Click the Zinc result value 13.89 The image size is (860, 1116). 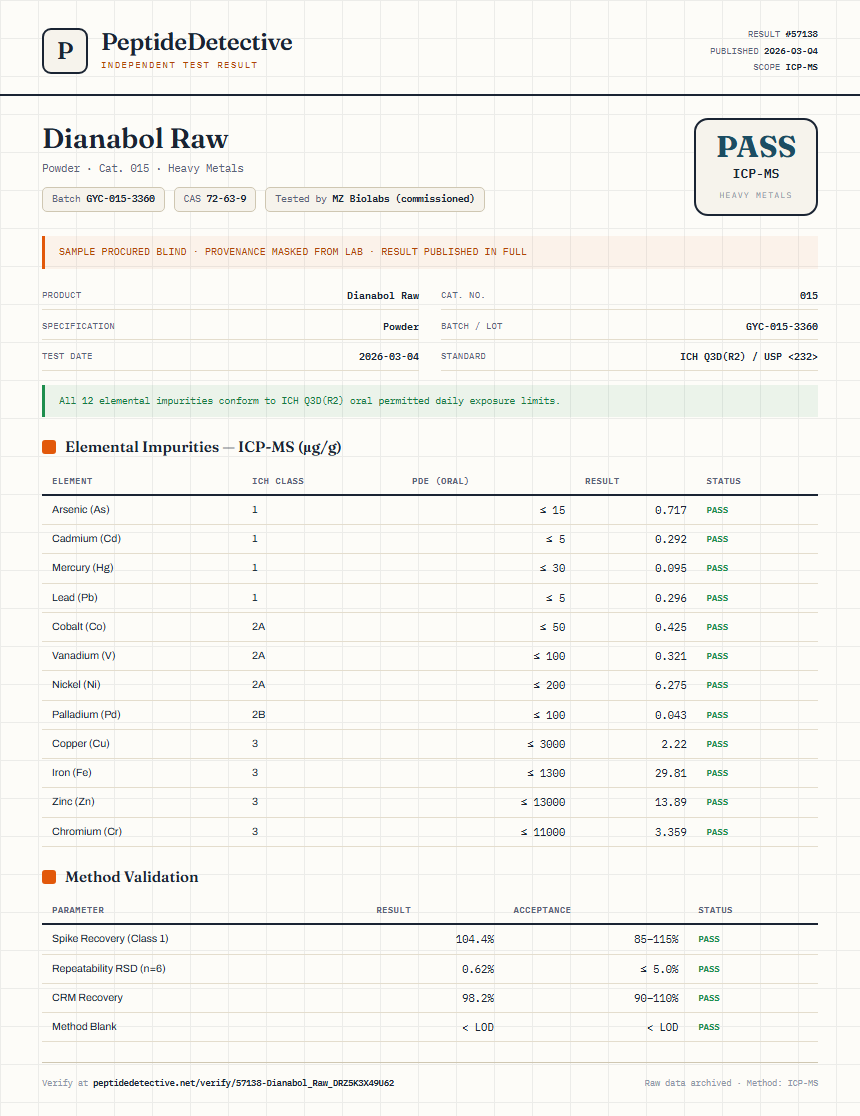click(x=671, y=802)
